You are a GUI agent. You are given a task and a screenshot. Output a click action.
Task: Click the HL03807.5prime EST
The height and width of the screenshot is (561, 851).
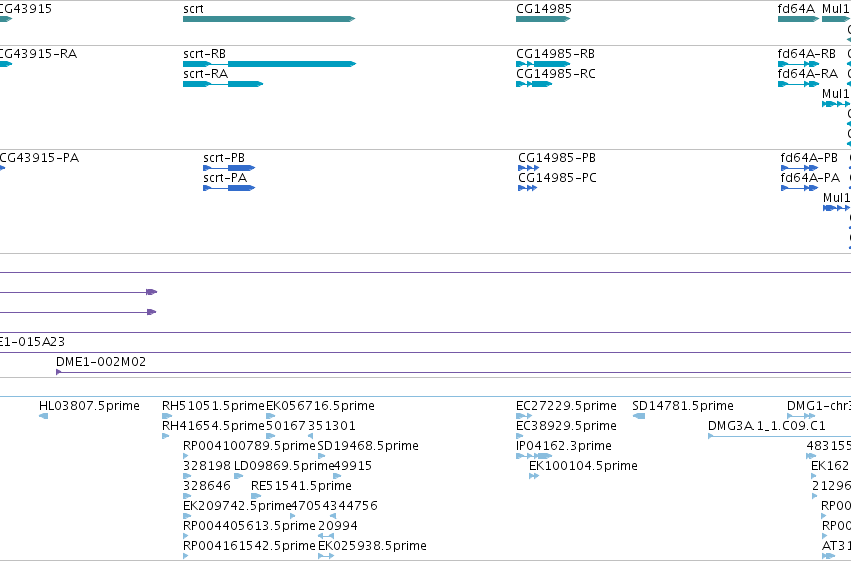(43, 416)
